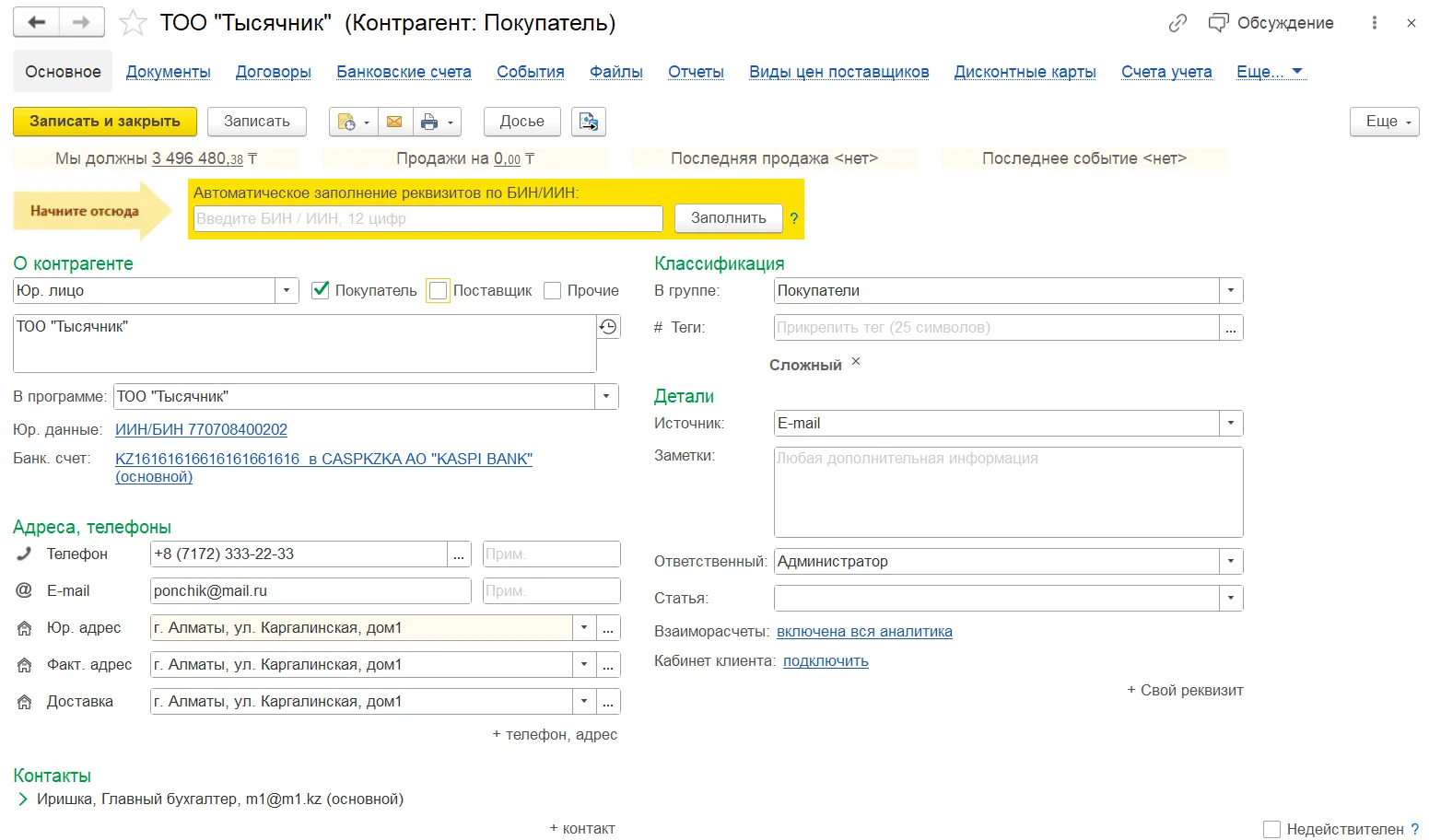Click help question mark near Недействителен
Viewport: 1429px width, 840px height.
pos(1415,829)
